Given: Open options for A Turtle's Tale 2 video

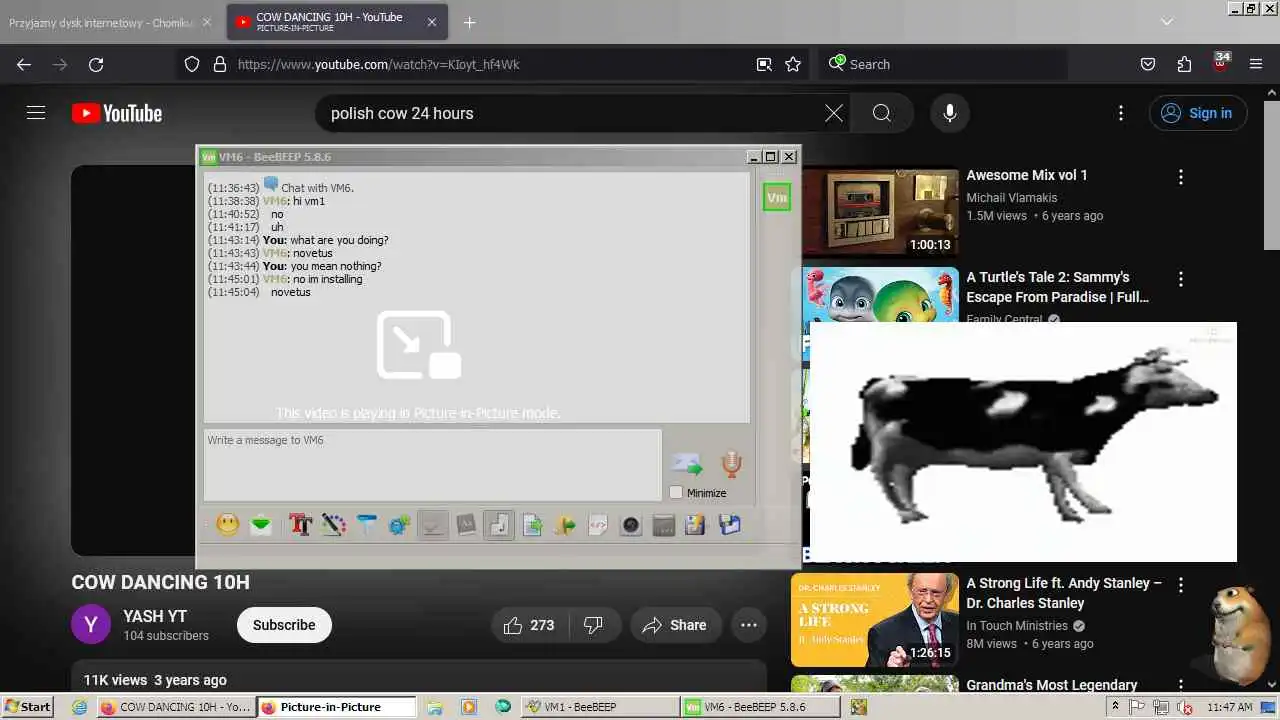Looking at the screenshot, I should 1181,279.
